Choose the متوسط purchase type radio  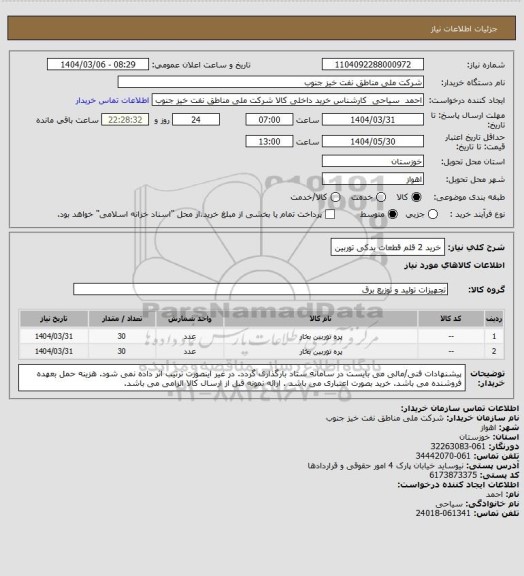click(x=393, y=214)
